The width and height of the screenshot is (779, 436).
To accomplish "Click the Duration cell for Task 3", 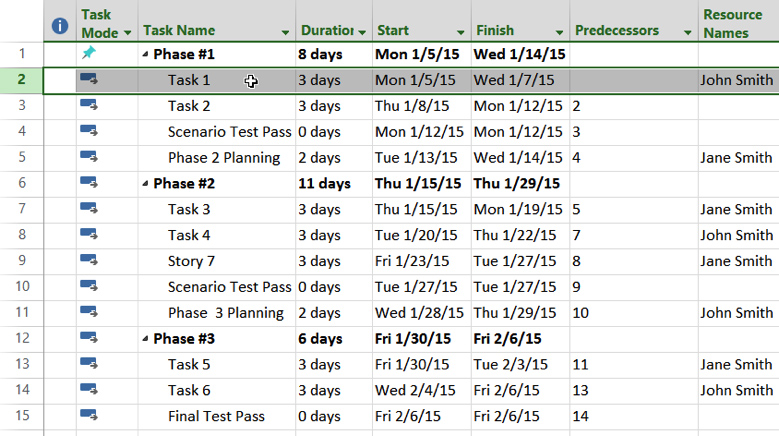I will tap(320, 209).
